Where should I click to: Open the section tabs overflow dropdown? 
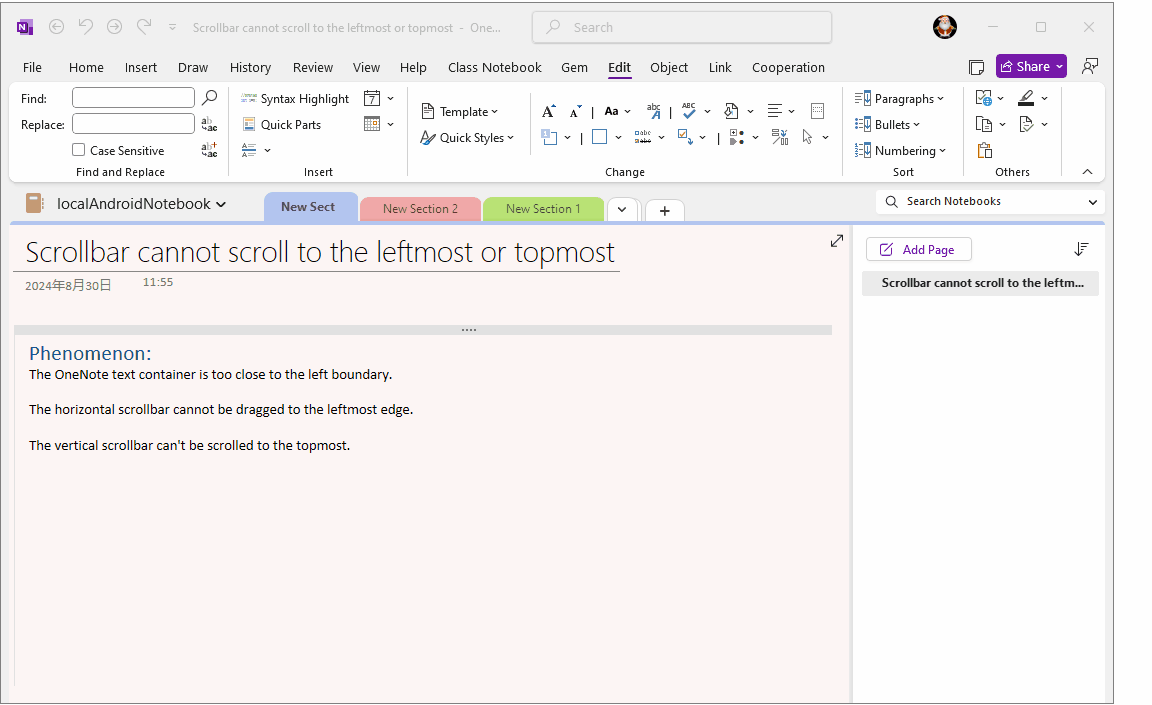tap(622, 209)
